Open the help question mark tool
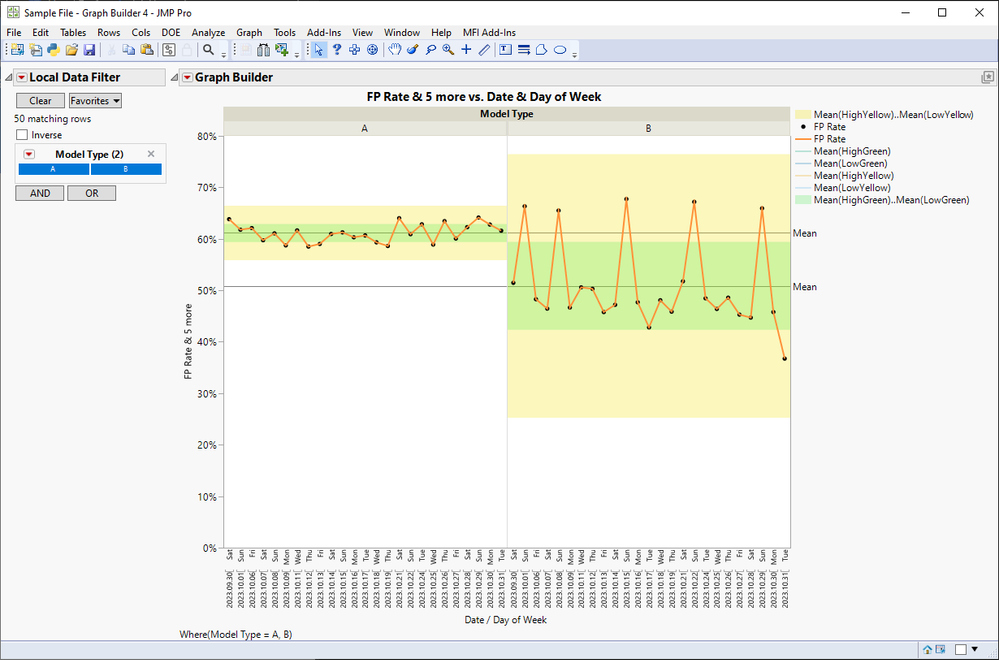 pyautogui.click(x=337, y=50)
